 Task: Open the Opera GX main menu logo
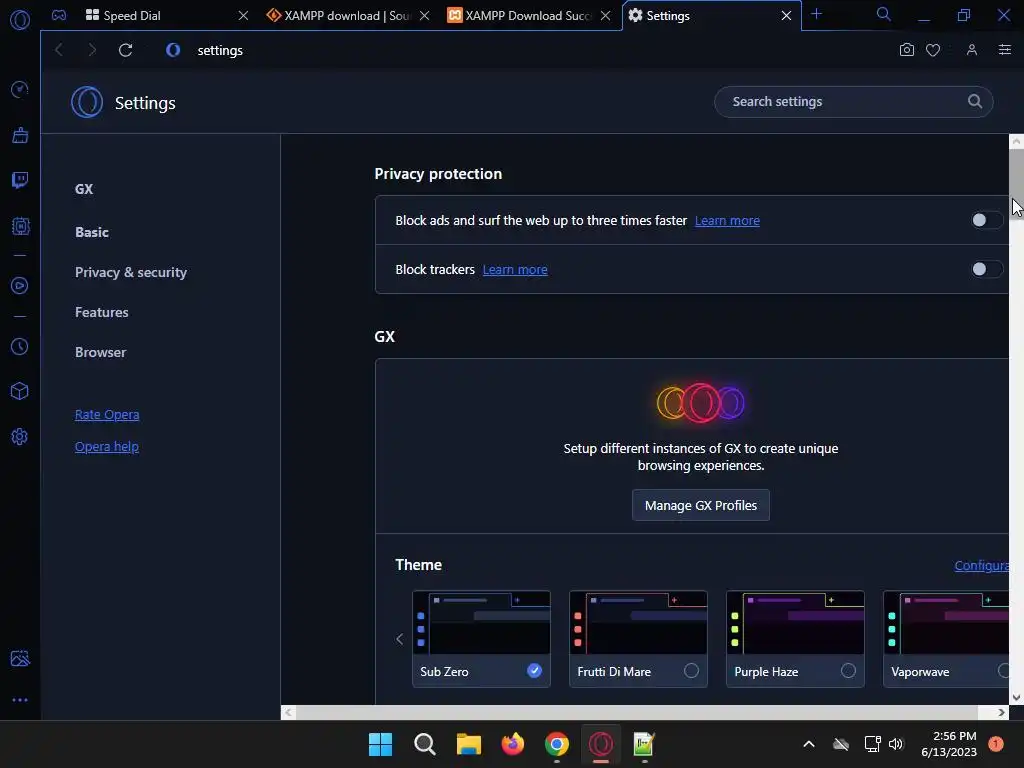click(x=20, y=20)
